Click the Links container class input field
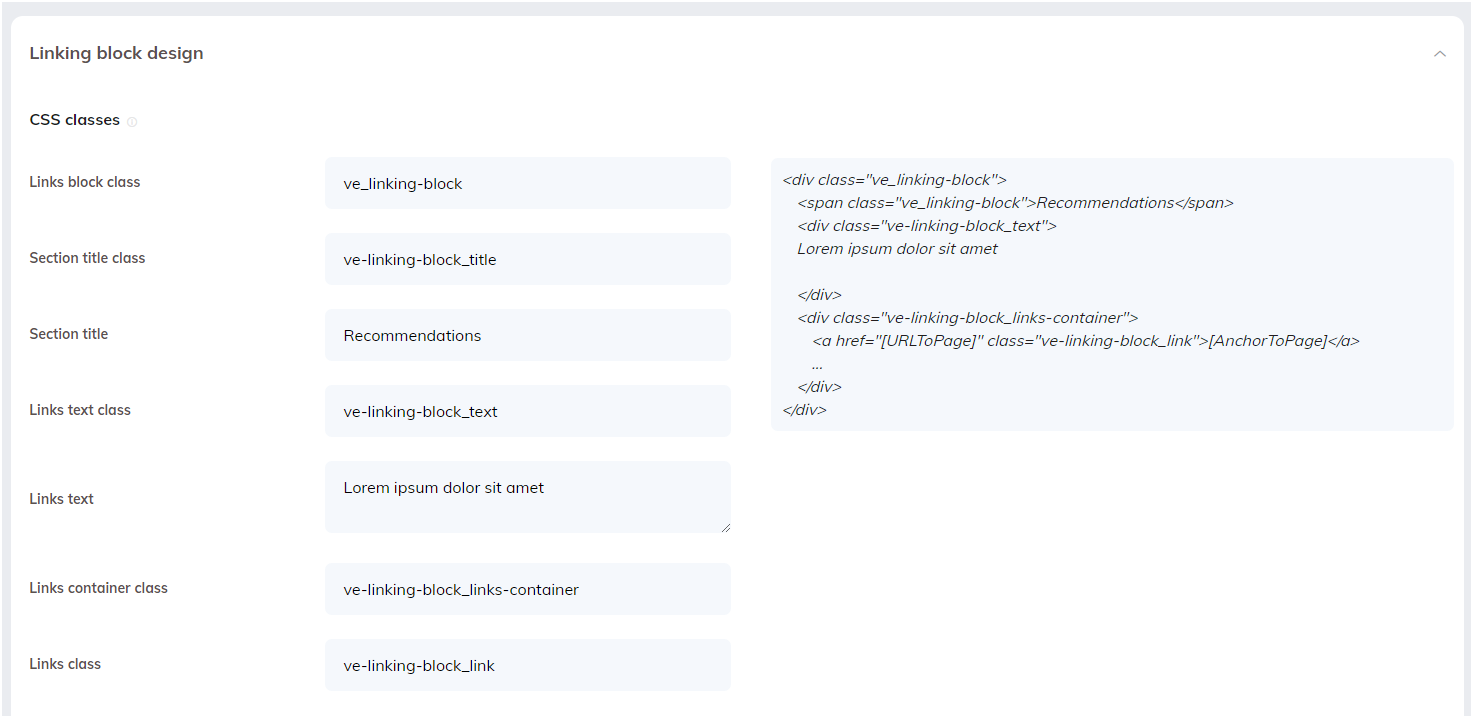Viewport: 1473px width, 718px height. (x=527, y=589)
